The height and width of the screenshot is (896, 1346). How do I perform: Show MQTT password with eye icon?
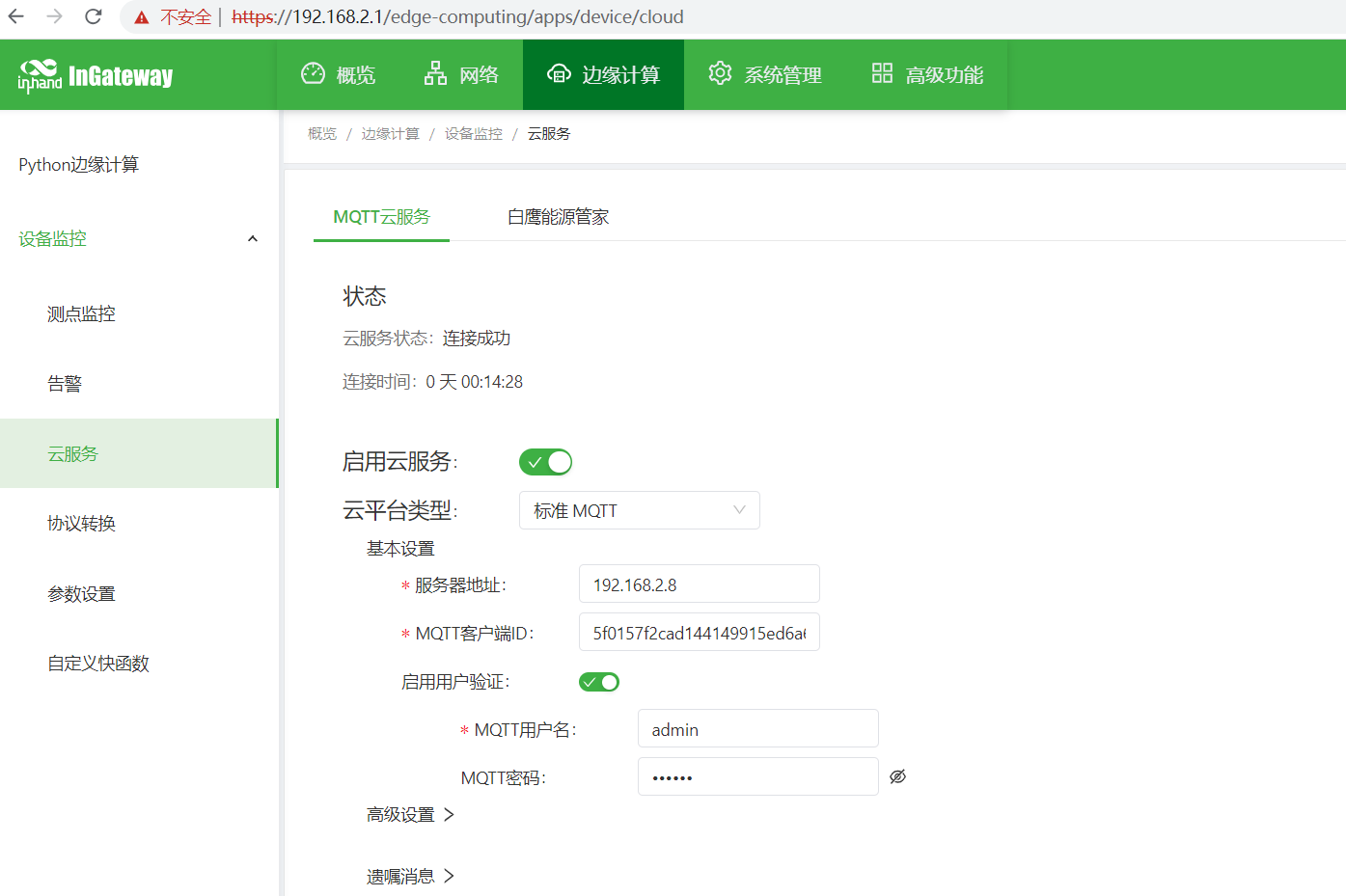point(897,776)
